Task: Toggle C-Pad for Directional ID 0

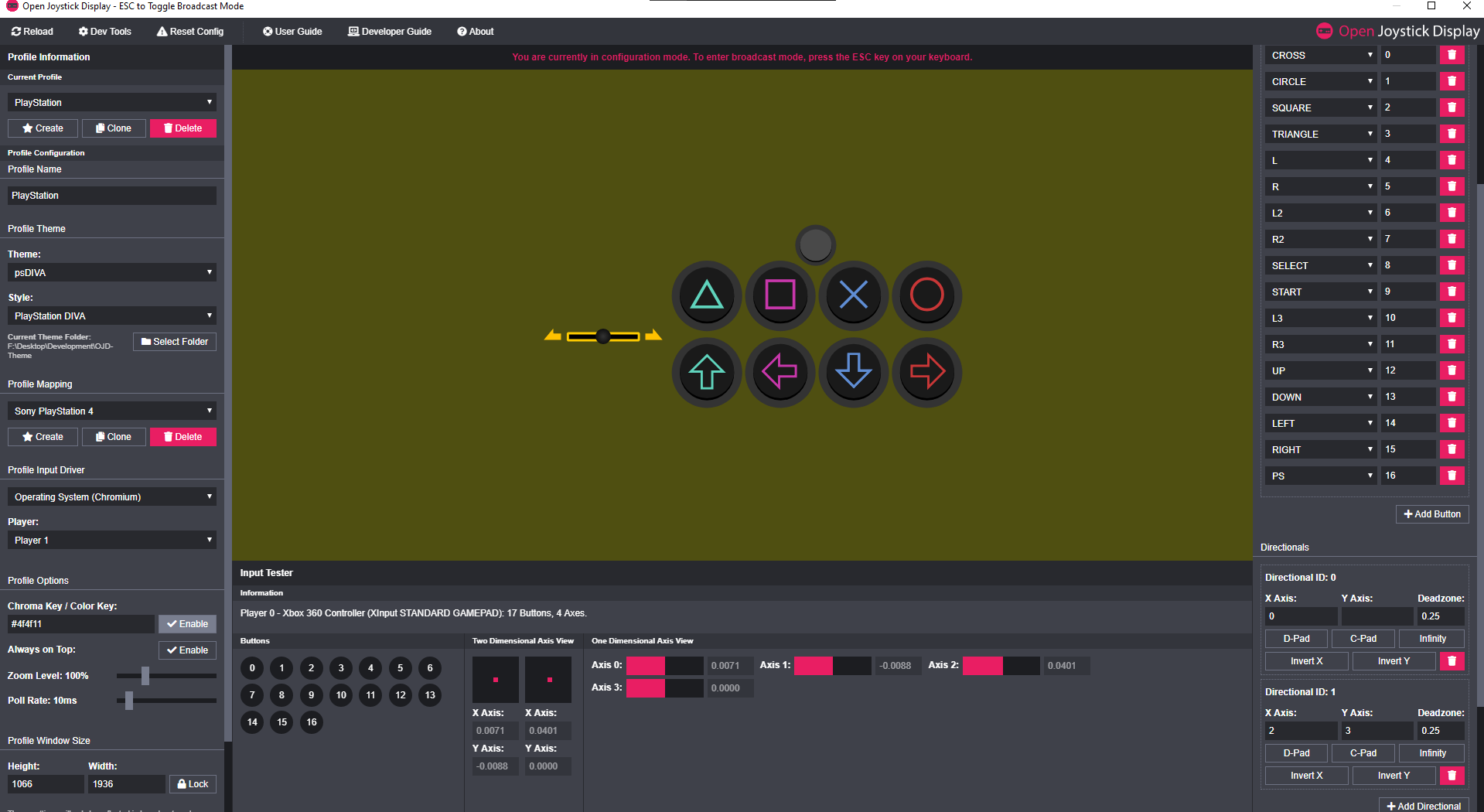Action: [1363, 639]
